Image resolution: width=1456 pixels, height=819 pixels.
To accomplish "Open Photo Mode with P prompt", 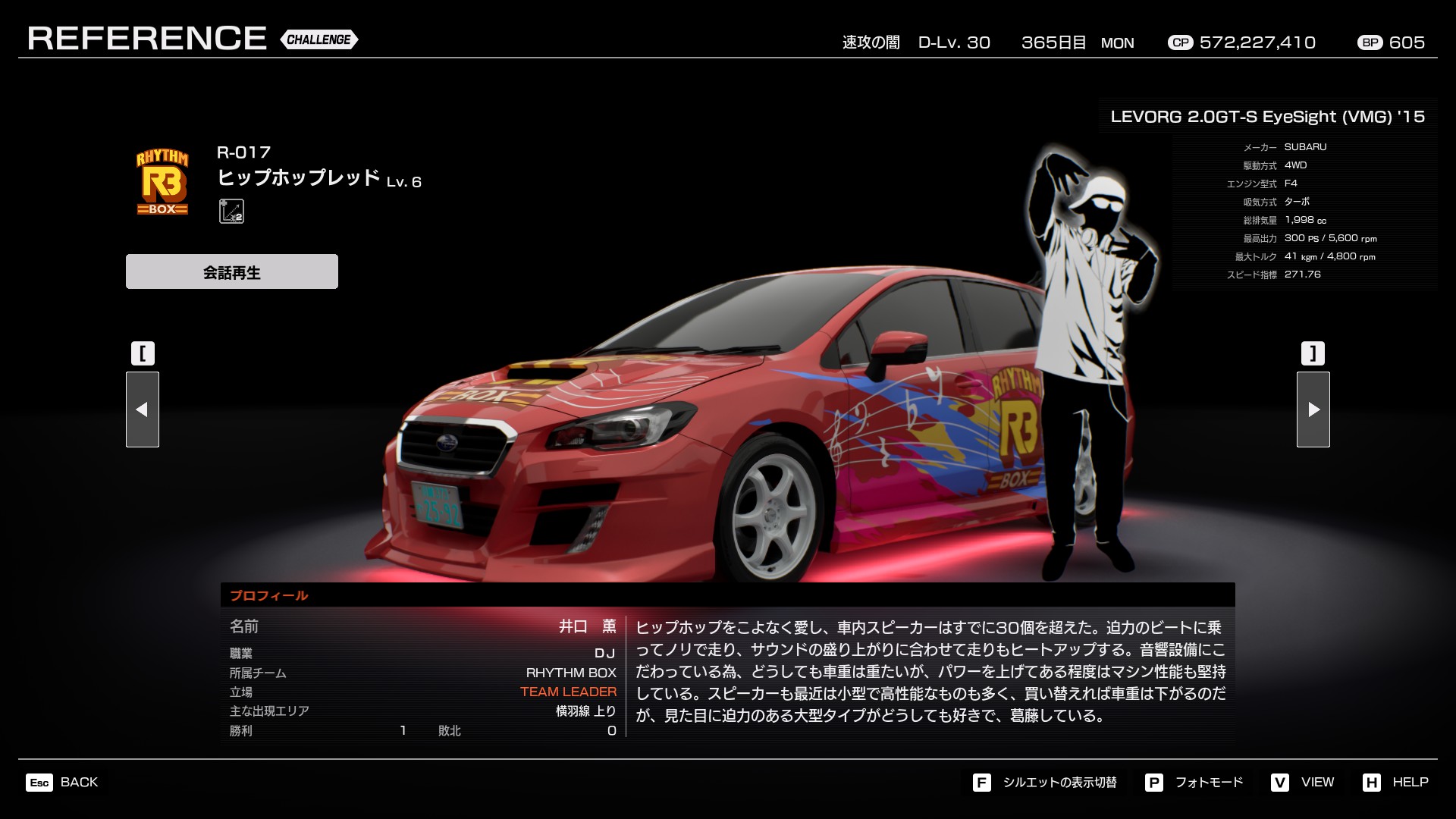I will (1194, 782).
